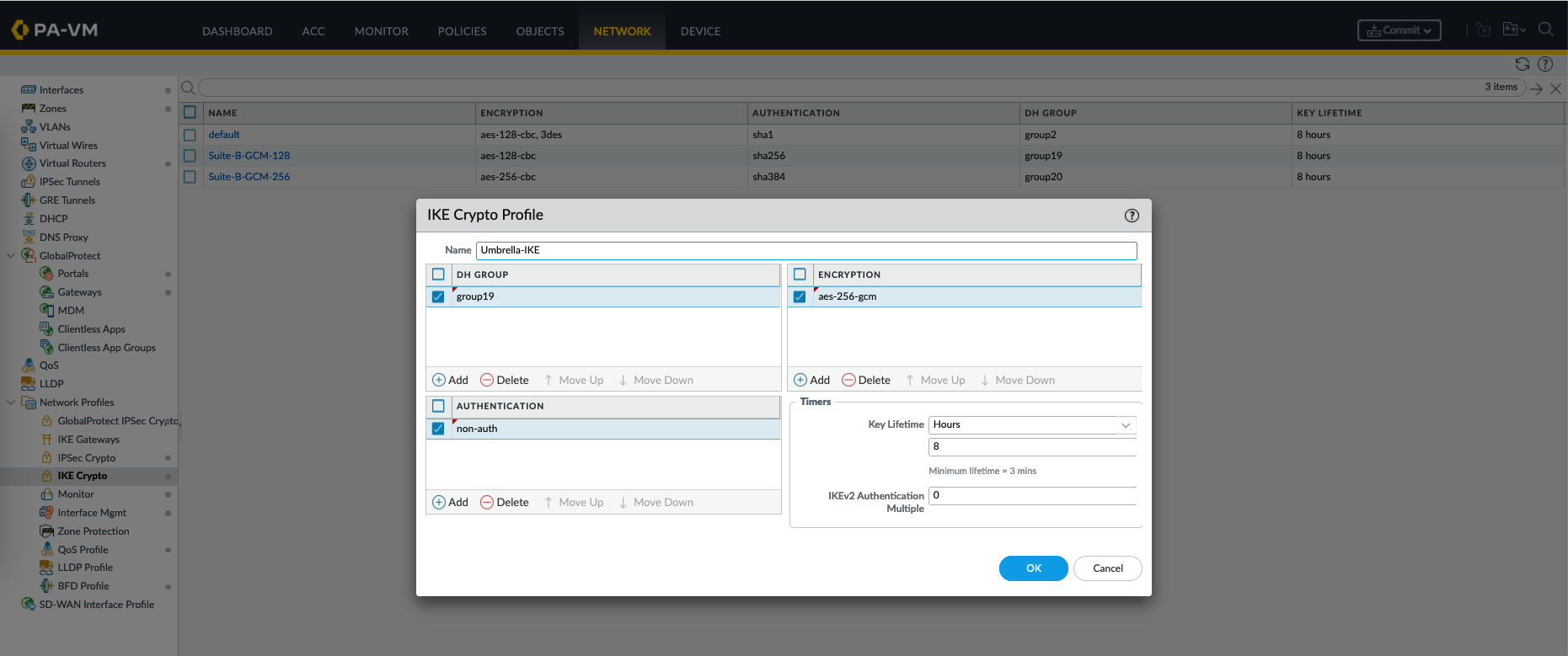
Task: Click the Add icon under DH Group list
Action: [x=439, y=381]
